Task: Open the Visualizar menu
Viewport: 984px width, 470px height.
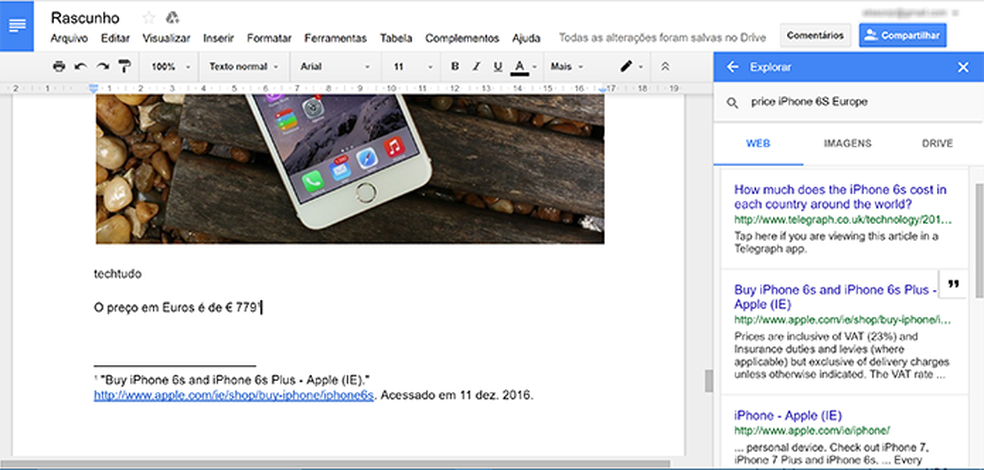Action: click(166, 38)
